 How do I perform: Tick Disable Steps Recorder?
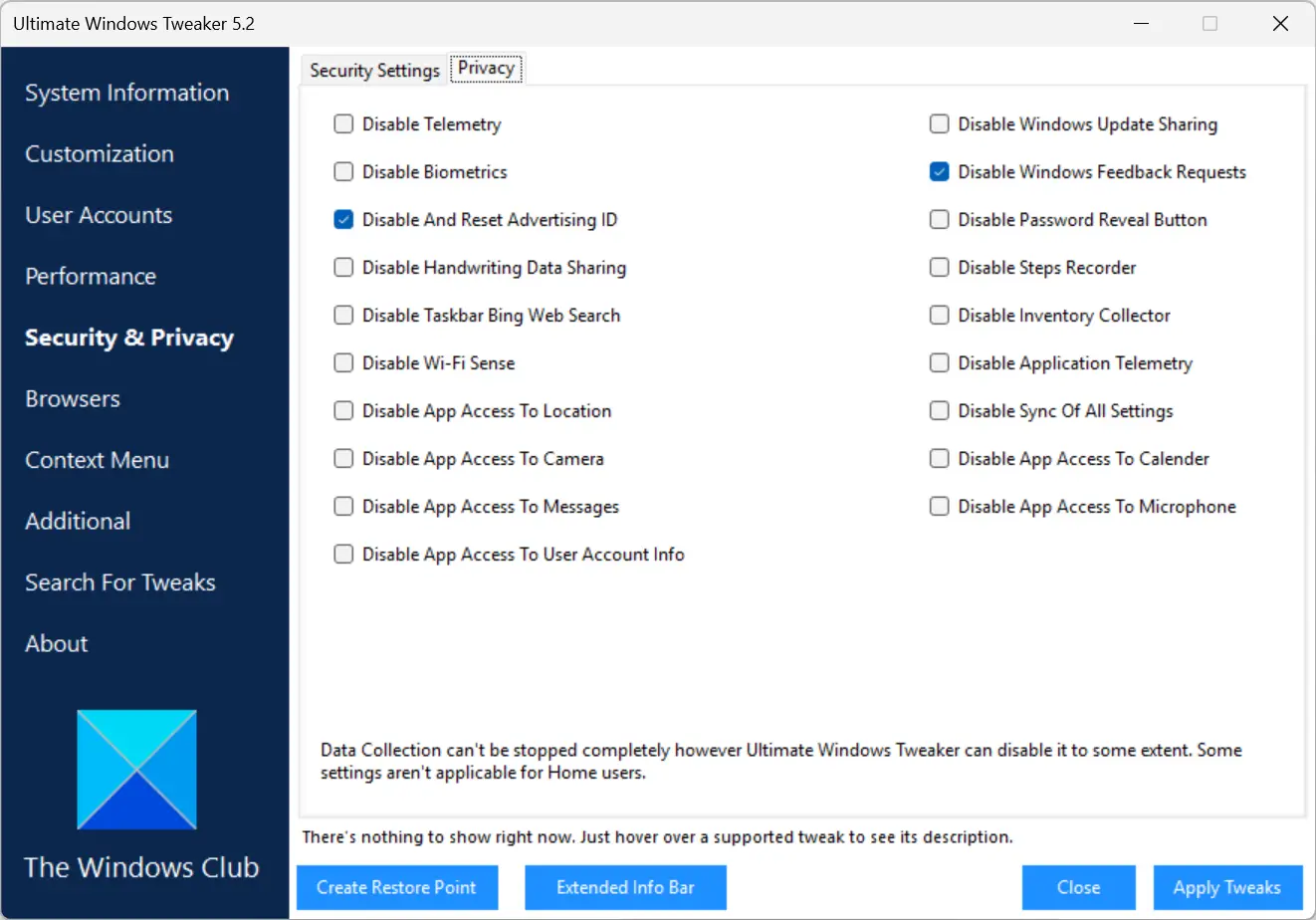click(939, 268)
